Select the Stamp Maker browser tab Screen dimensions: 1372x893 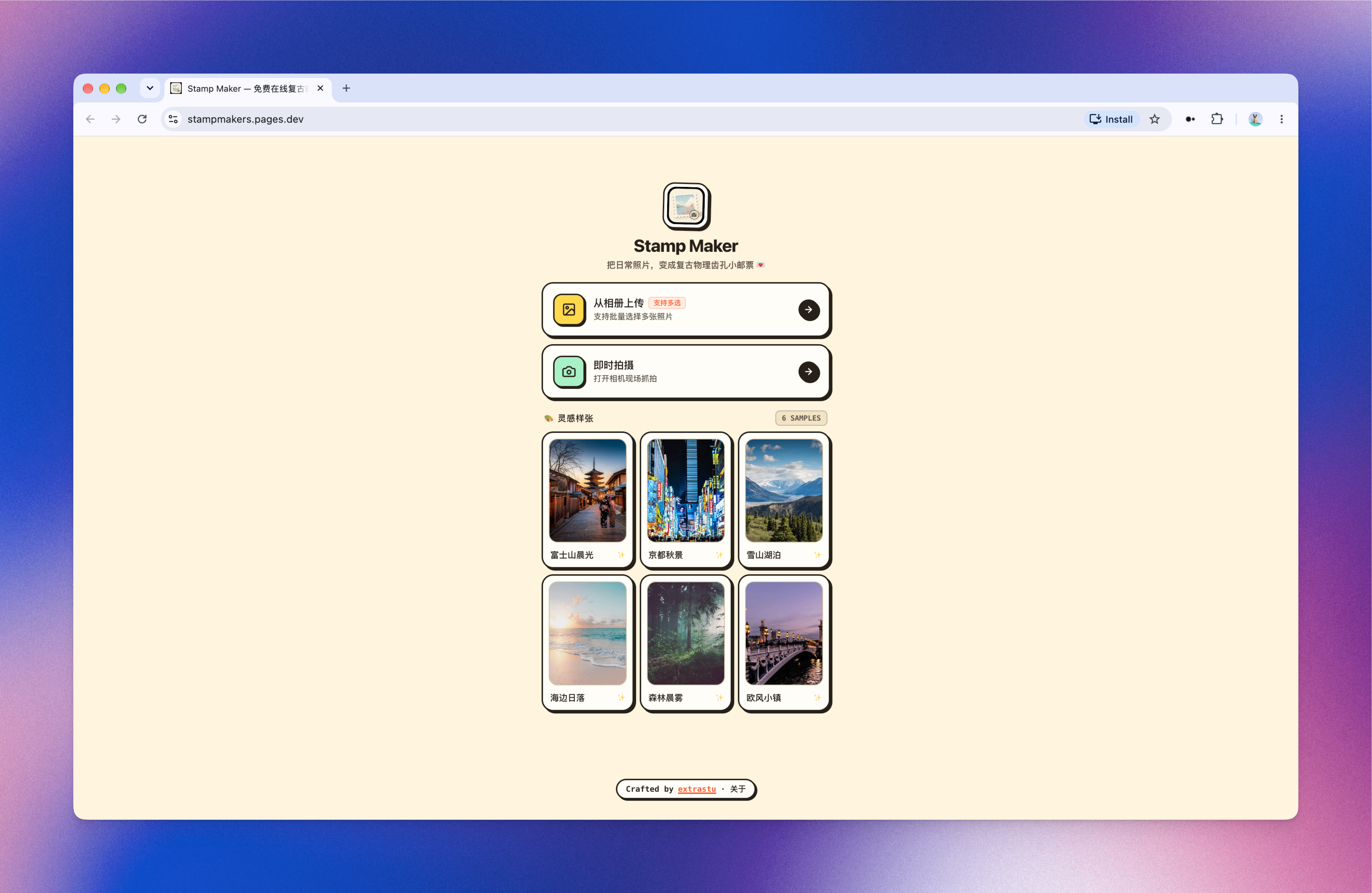coord(249,89)
